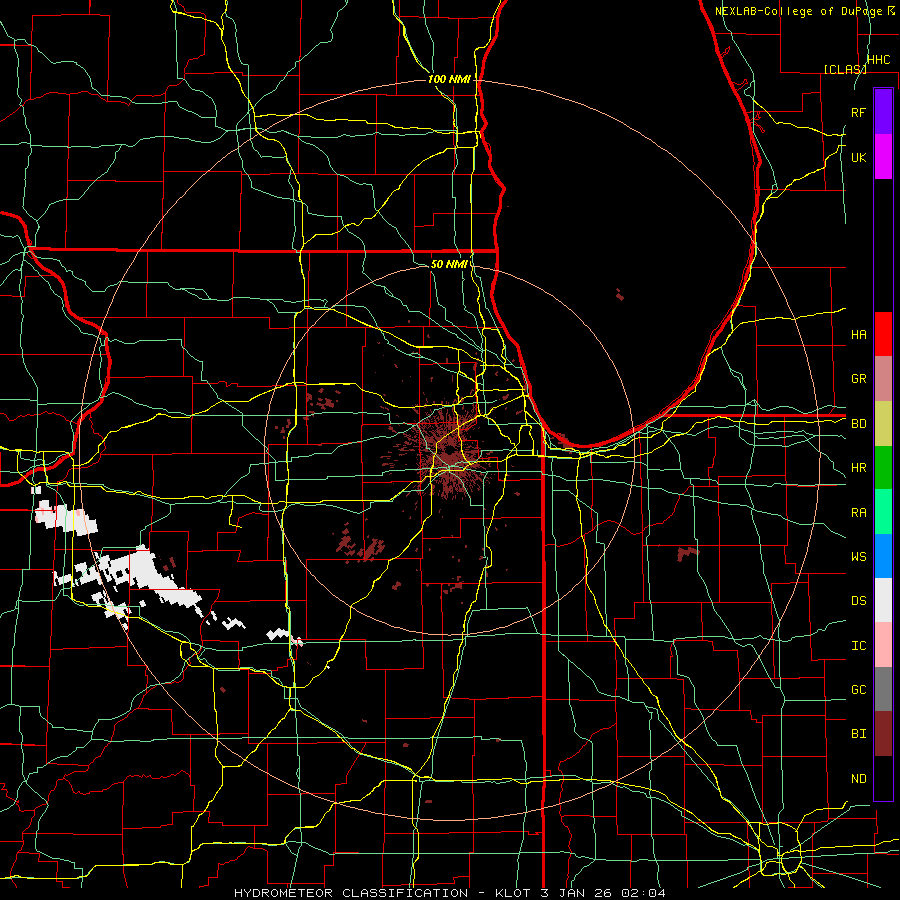Click the HHC product label
Viewport: 900px width, 900px height.
click(x=879, y=60)
